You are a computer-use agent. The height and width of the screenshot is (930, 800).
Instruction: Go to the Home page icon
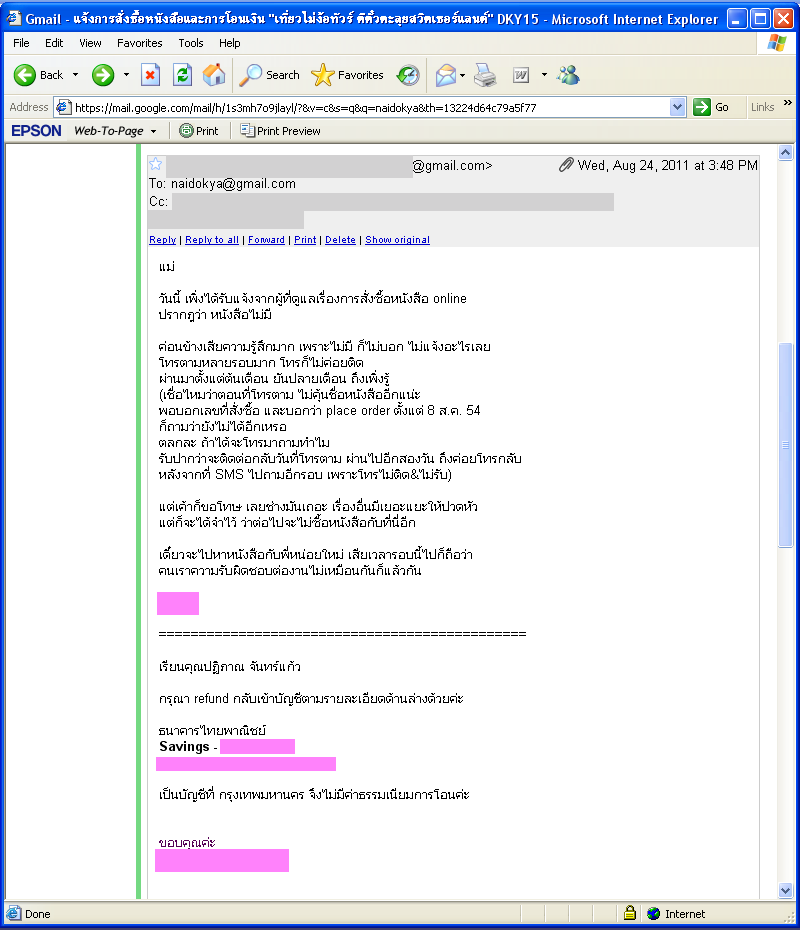214,75
